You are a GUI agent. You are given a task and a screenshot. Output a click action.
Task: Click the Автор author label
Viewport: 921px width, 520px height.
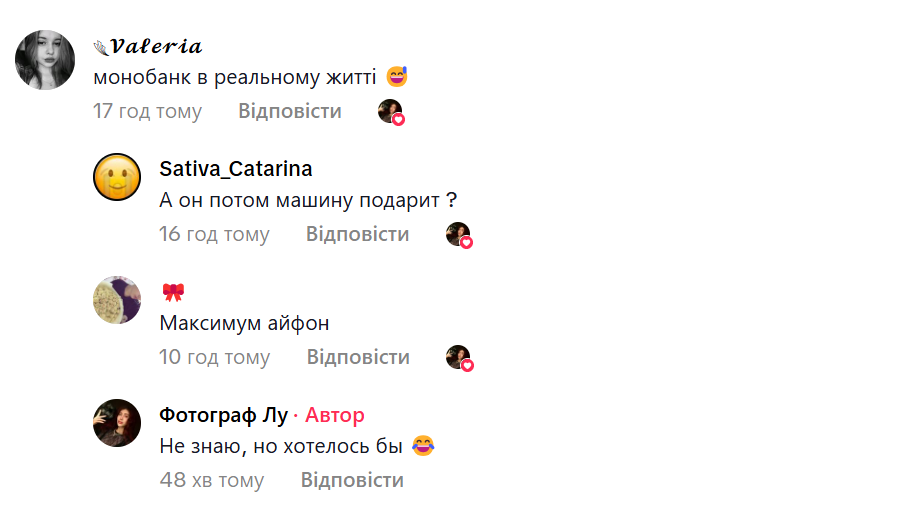coord(335,415)
